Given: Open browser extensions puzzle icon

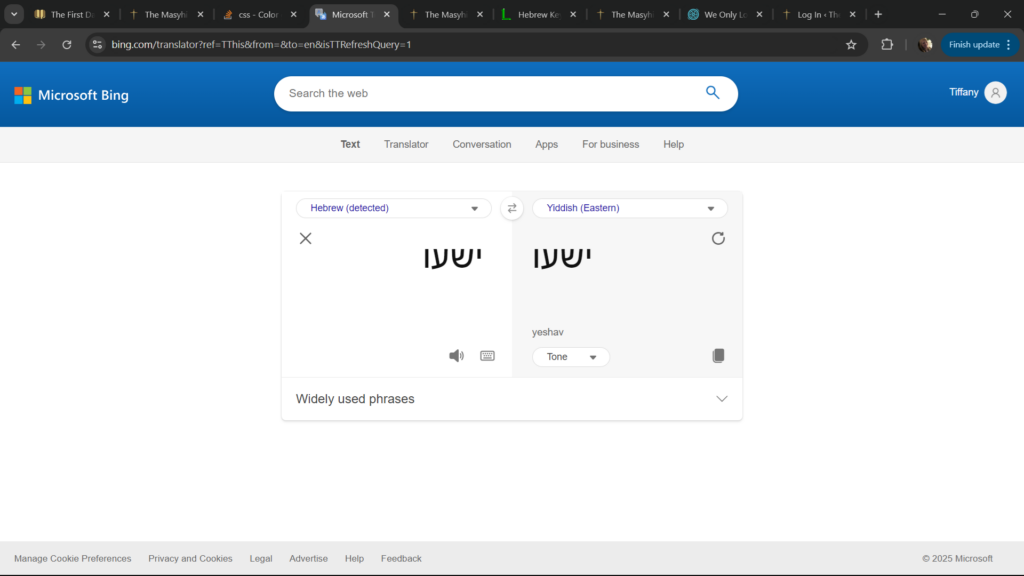Looking at the screenshot, I should (887, 45).
